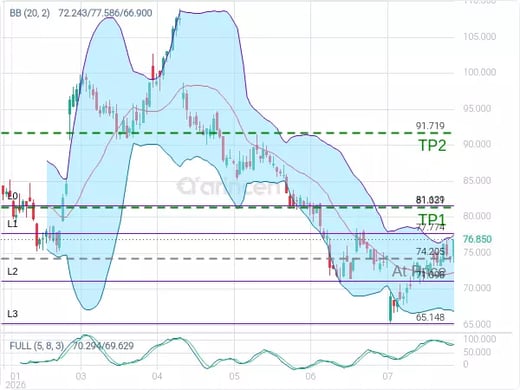The image size is (520, 390).
Task: Click the 95.000 price axis label
Action: [x=477, y=108]
